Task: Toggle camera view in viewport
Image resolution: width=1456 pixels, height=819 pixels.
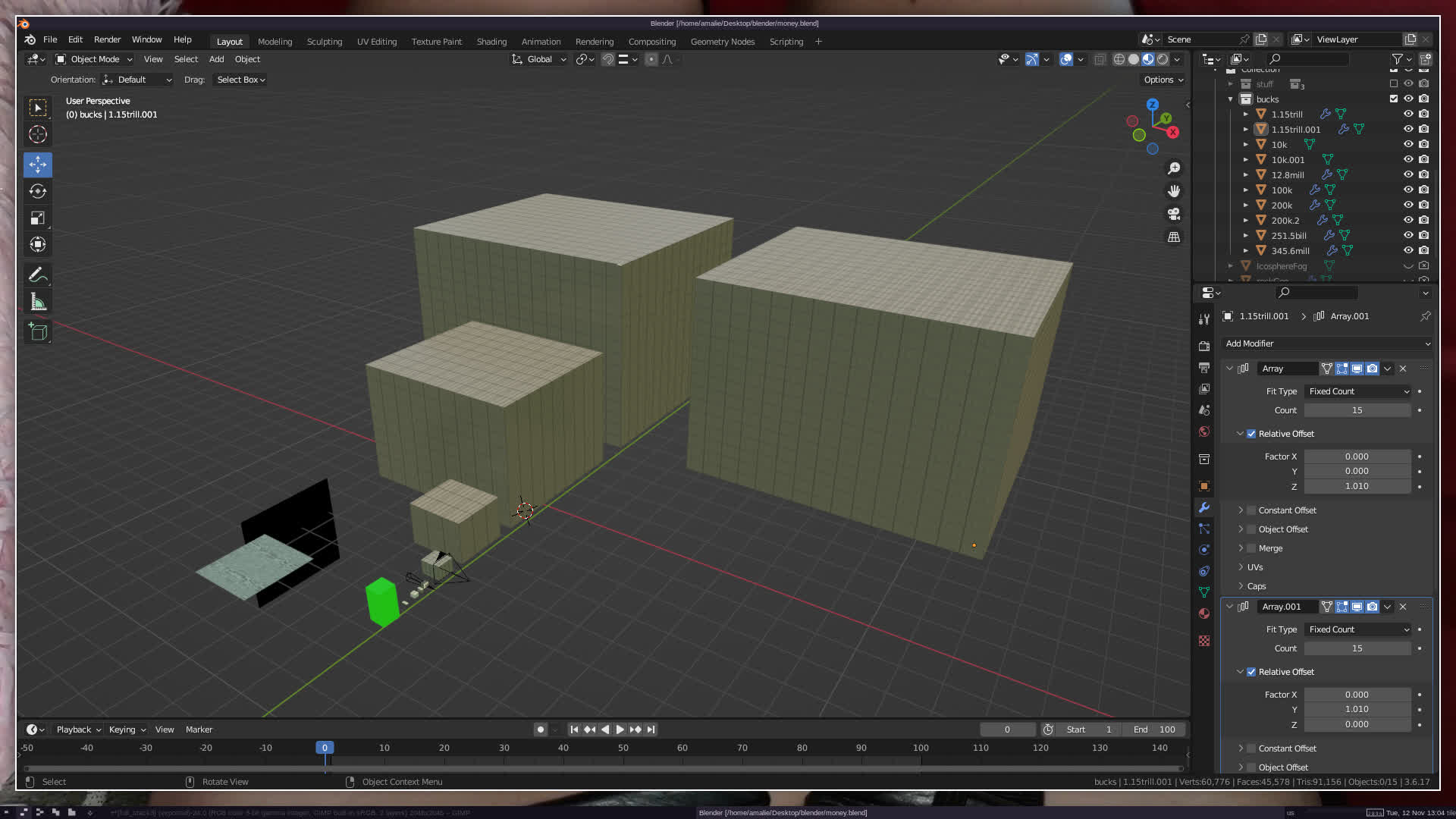Action: tap(1174, 214)
